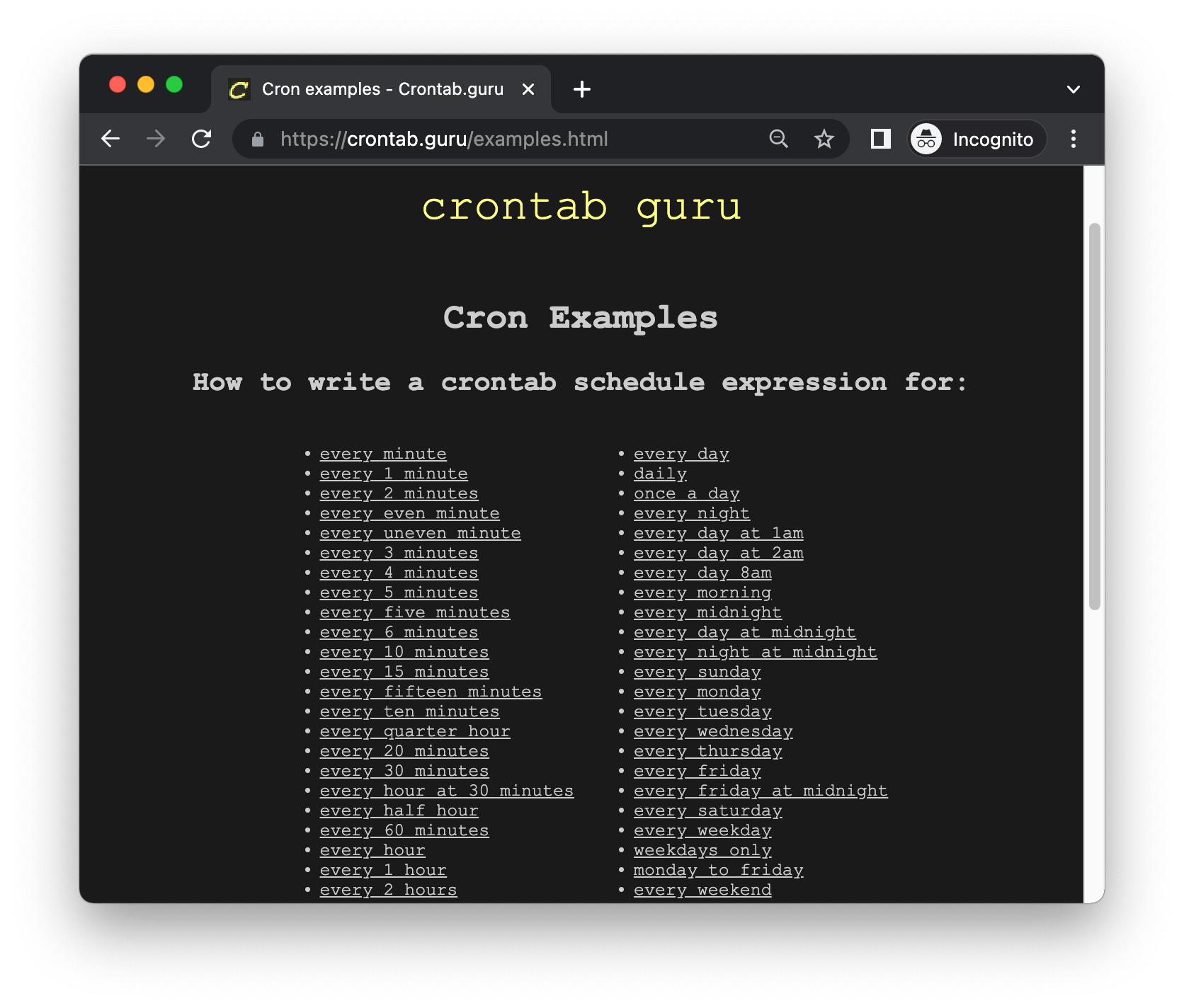Open the 'every day at 1am' link
The image size is (1184, 1008).
[x=718, y=533]
